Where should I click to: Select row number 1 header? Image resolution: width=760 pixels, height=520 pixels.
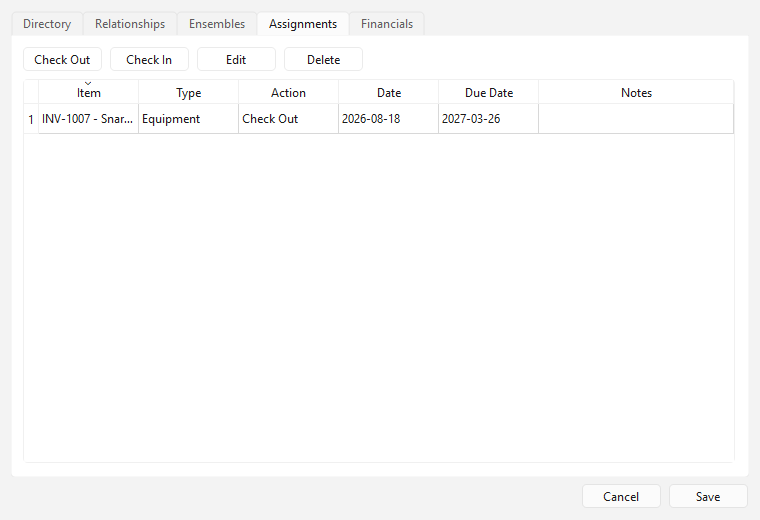[31, 119]
